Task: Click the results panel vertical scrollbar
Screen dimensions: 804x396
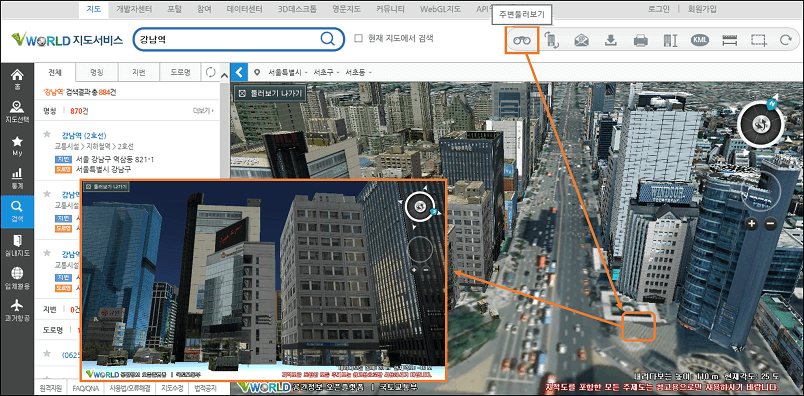Action: [224, 231]
